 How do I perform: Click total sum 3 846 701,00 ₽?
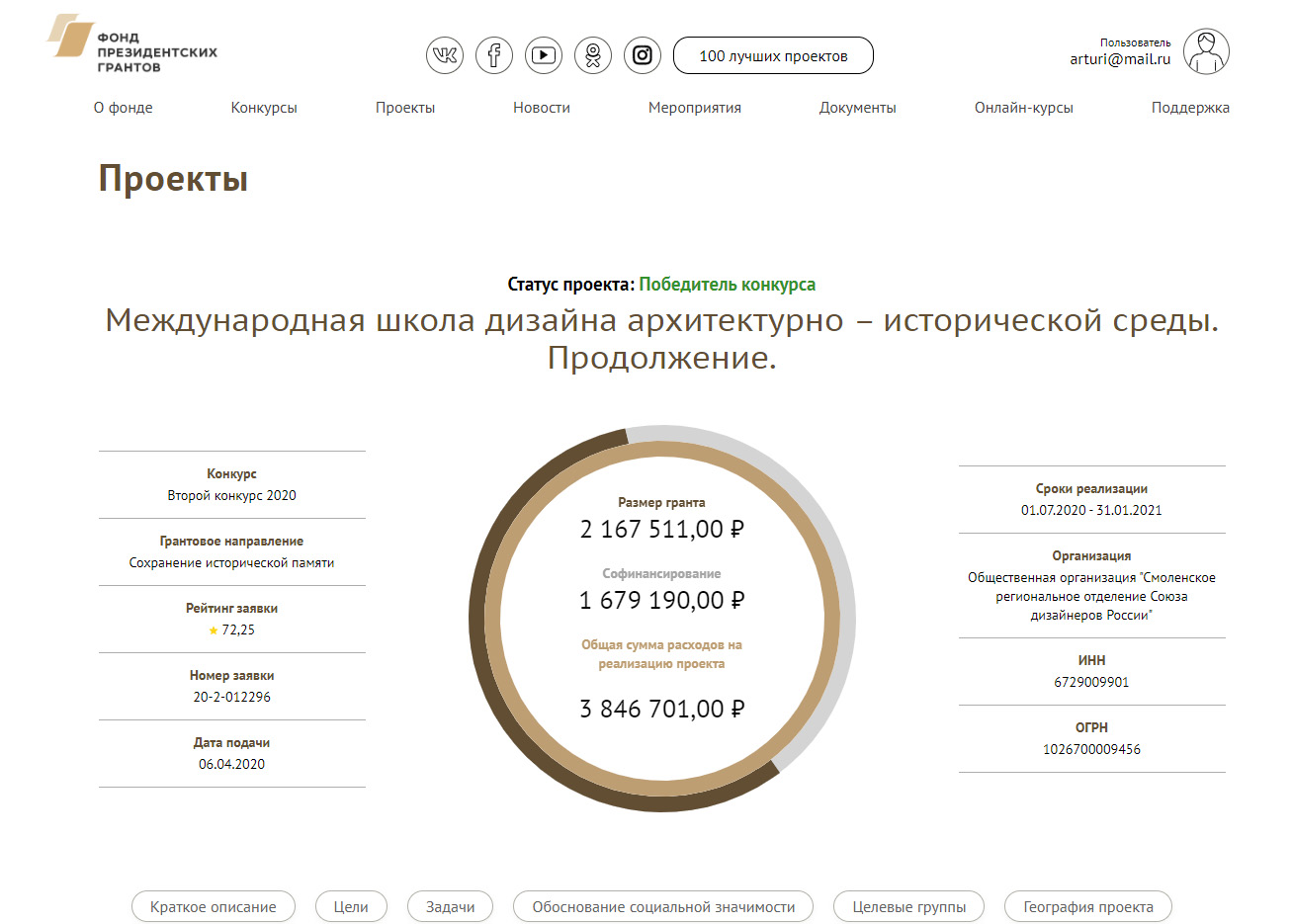tap(662, 710)
